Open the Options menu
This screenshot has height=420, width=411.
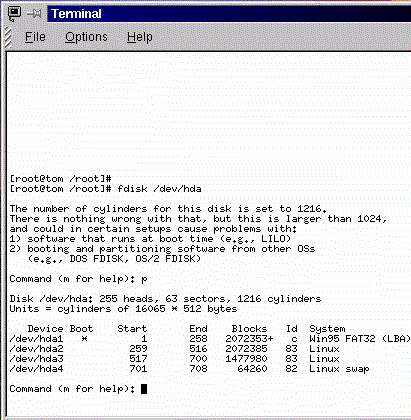click(86, 37)
